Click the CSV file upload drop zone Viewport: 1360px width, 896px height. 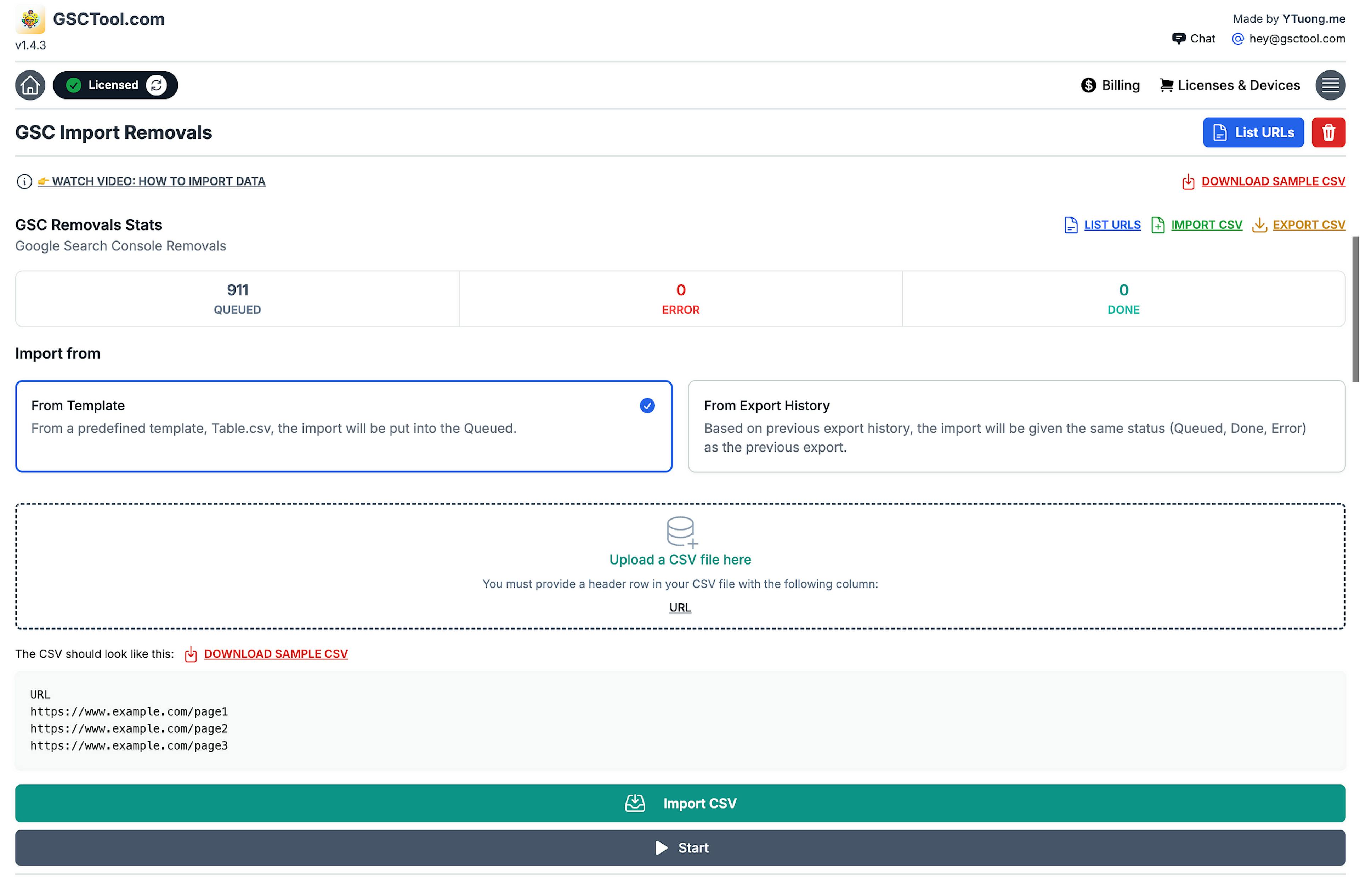680,564
